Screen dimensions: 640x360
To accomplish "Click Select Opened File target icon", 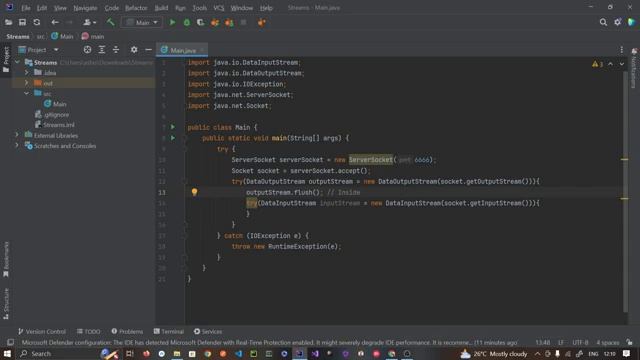I will pos(87,50).
